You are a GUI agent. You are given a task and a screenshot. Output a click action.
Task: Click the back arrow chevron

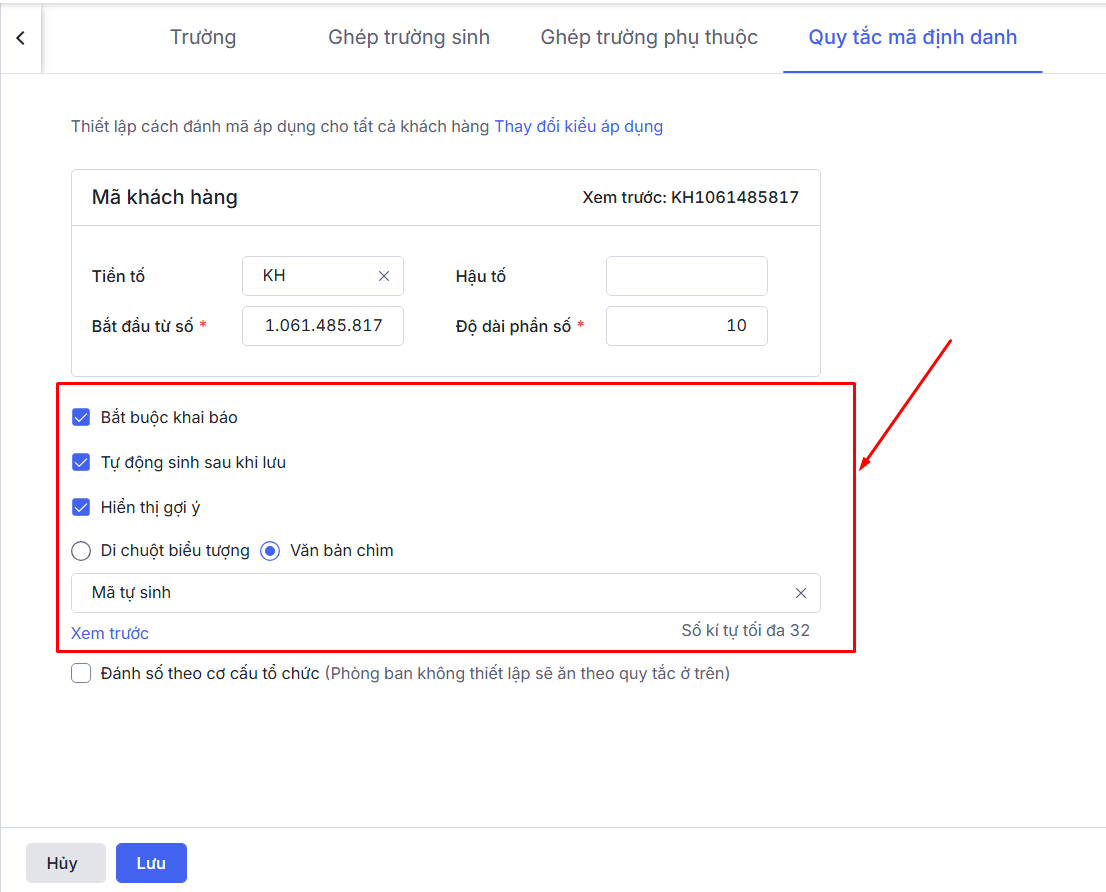[20, 38]
